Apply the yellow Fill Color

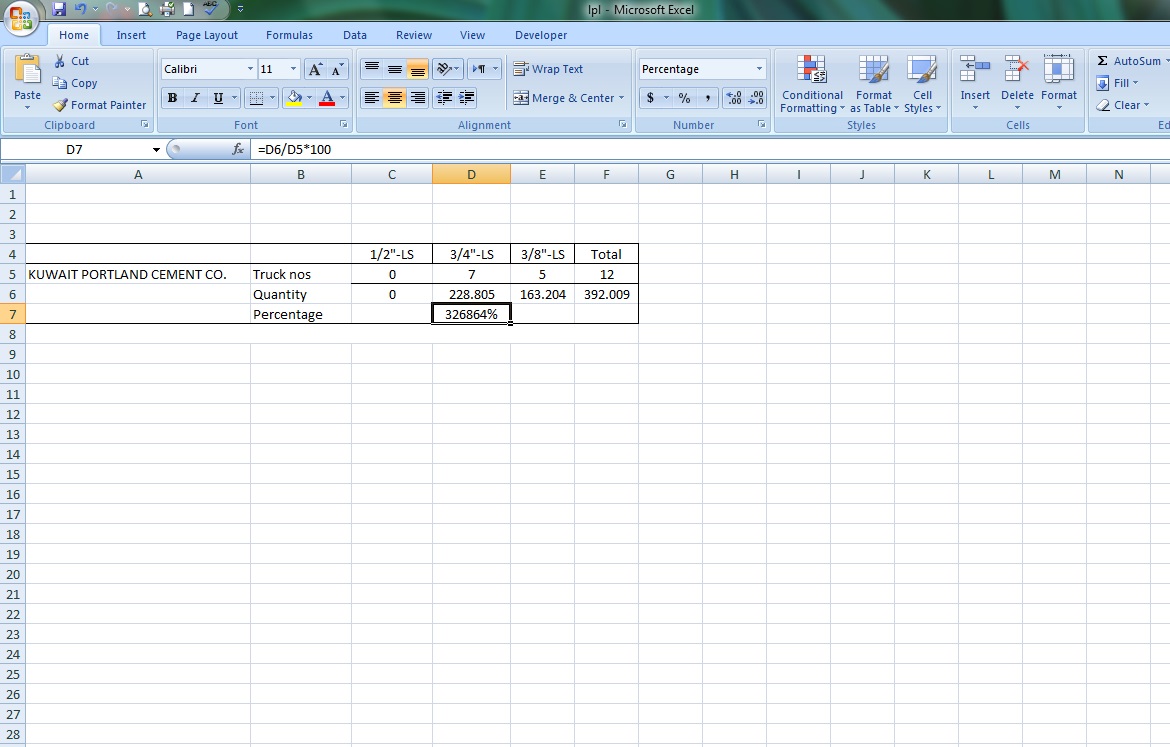[294, 98]
